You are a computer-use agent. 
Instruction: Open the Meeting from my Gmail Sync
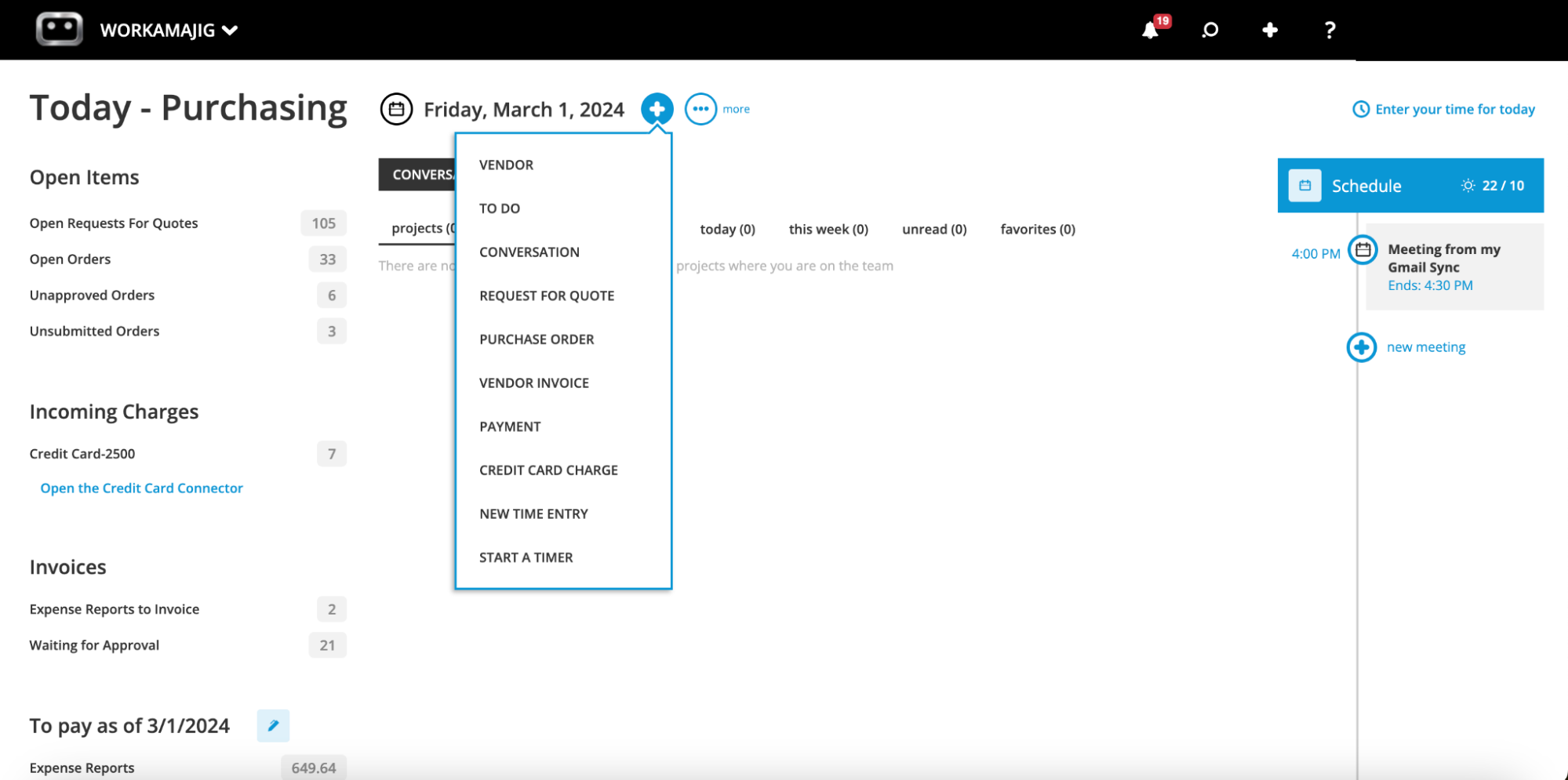(1443, 258)
